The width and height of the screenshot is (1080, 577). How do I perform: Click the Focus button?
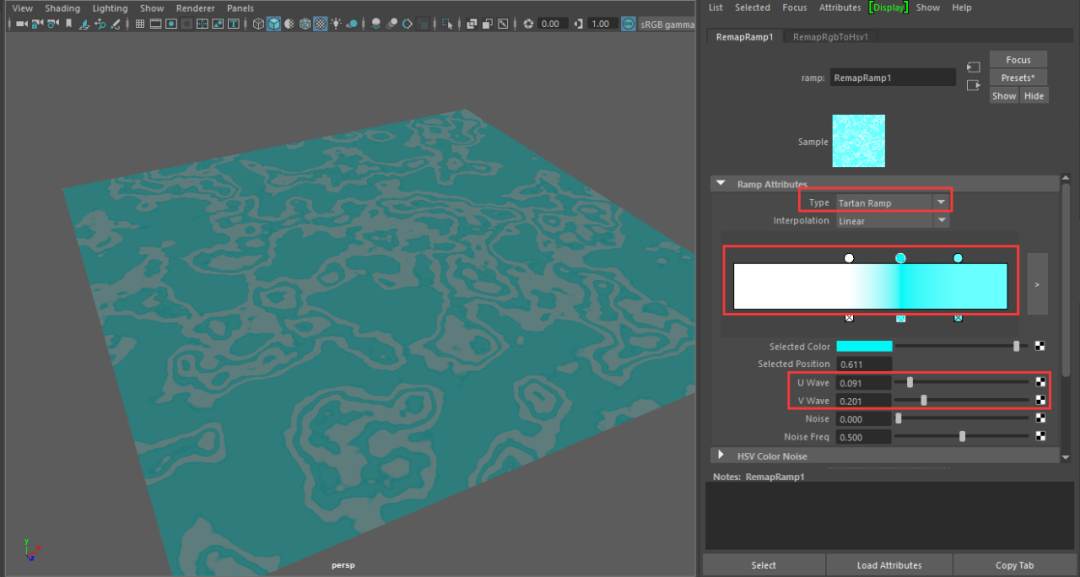[1018, 60]
